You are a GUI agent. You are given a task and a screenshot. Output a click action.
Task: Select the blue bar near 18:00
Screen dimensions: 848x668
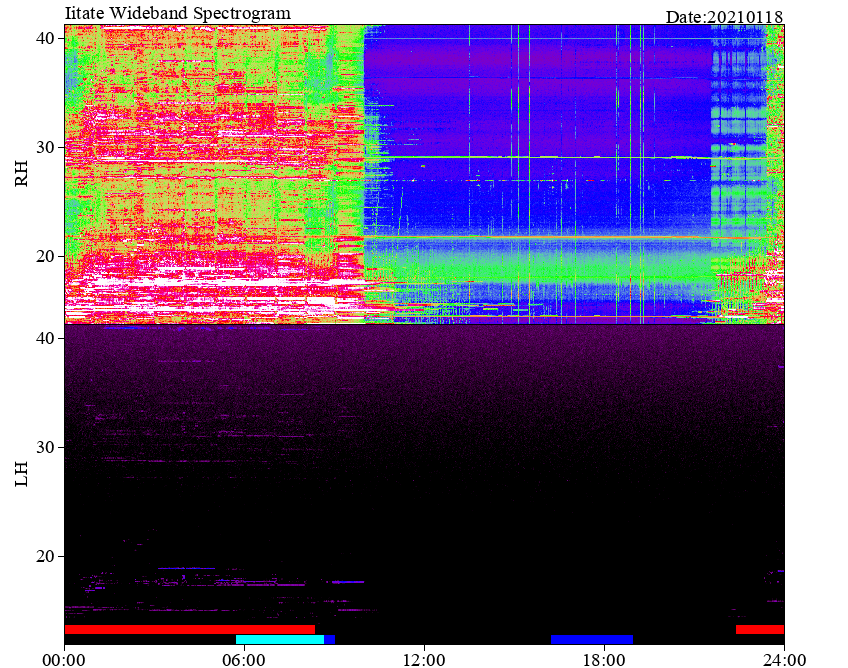coord(592,639)
